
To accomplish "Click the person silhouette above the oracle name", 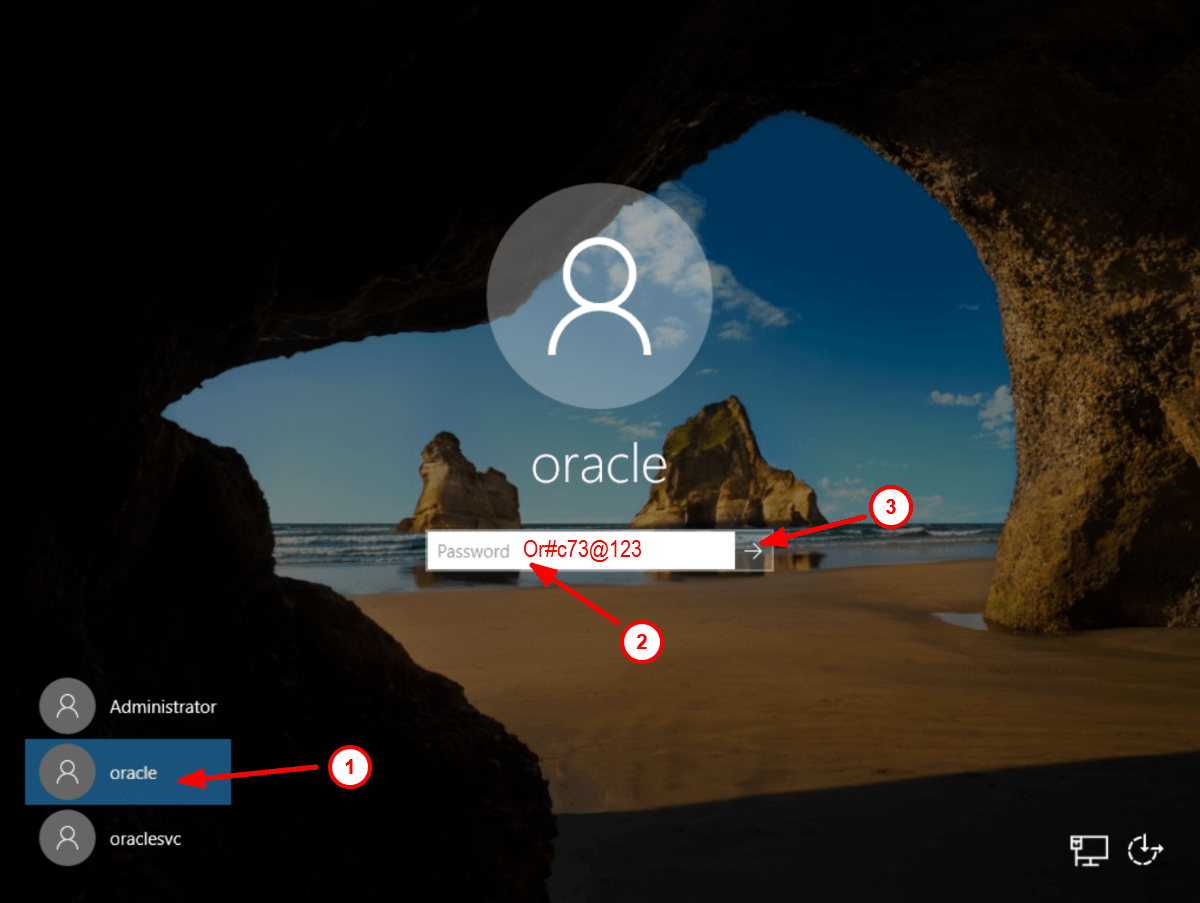I will pyautogui.click(x=599, y=295).
